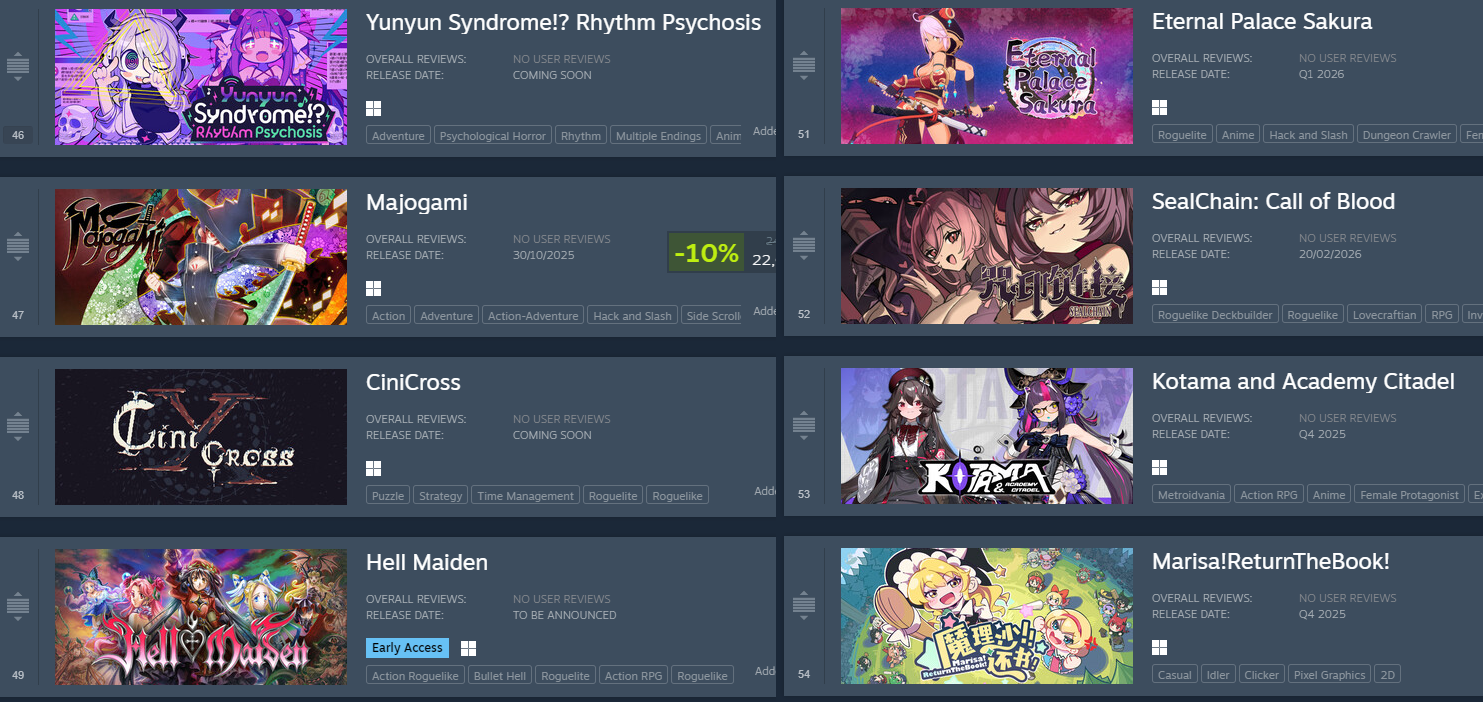Click the Windows icon under Kotama and Academy Citadel

coord(1160,468)
